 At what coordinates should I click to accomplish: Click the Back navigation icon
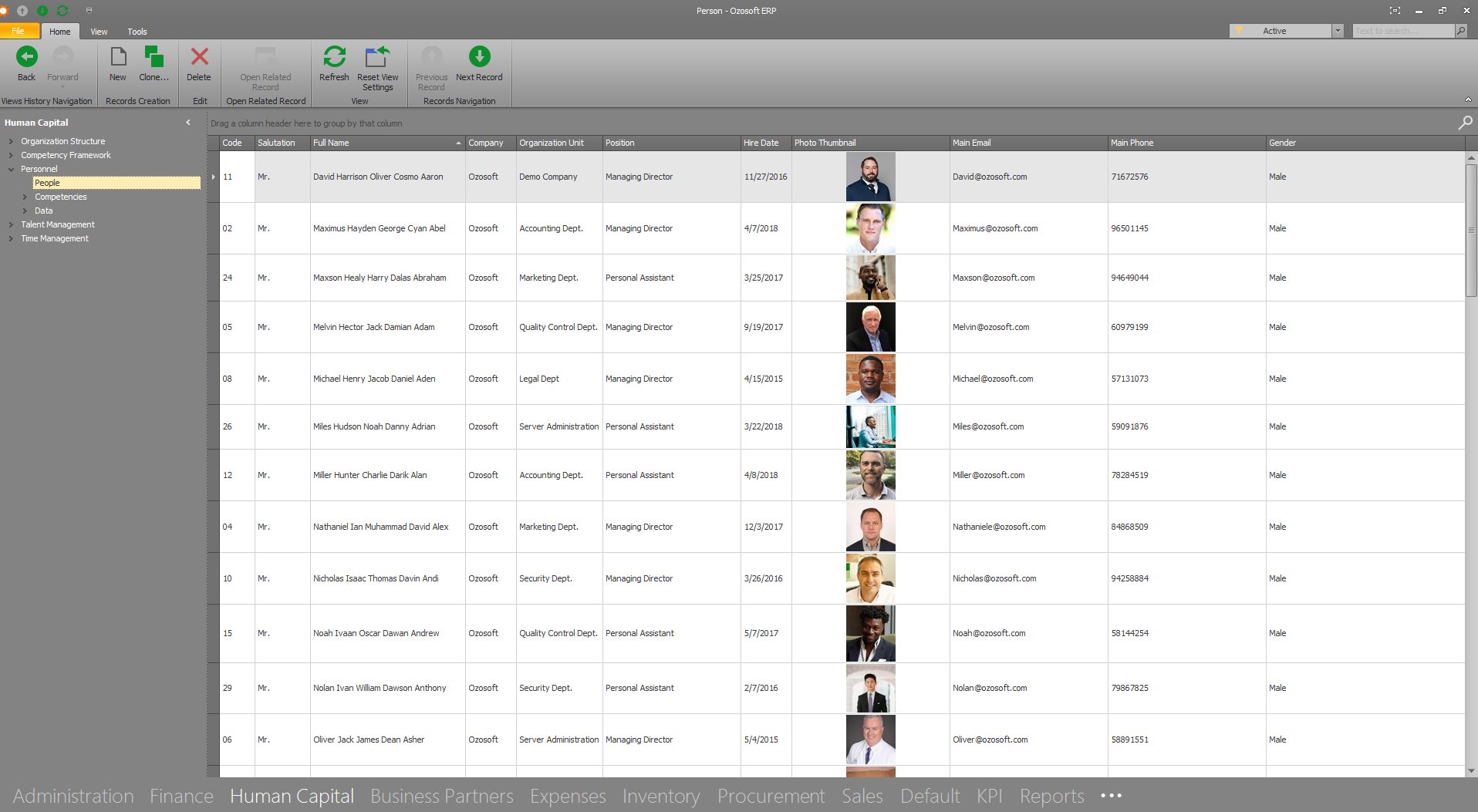[26, 56]
